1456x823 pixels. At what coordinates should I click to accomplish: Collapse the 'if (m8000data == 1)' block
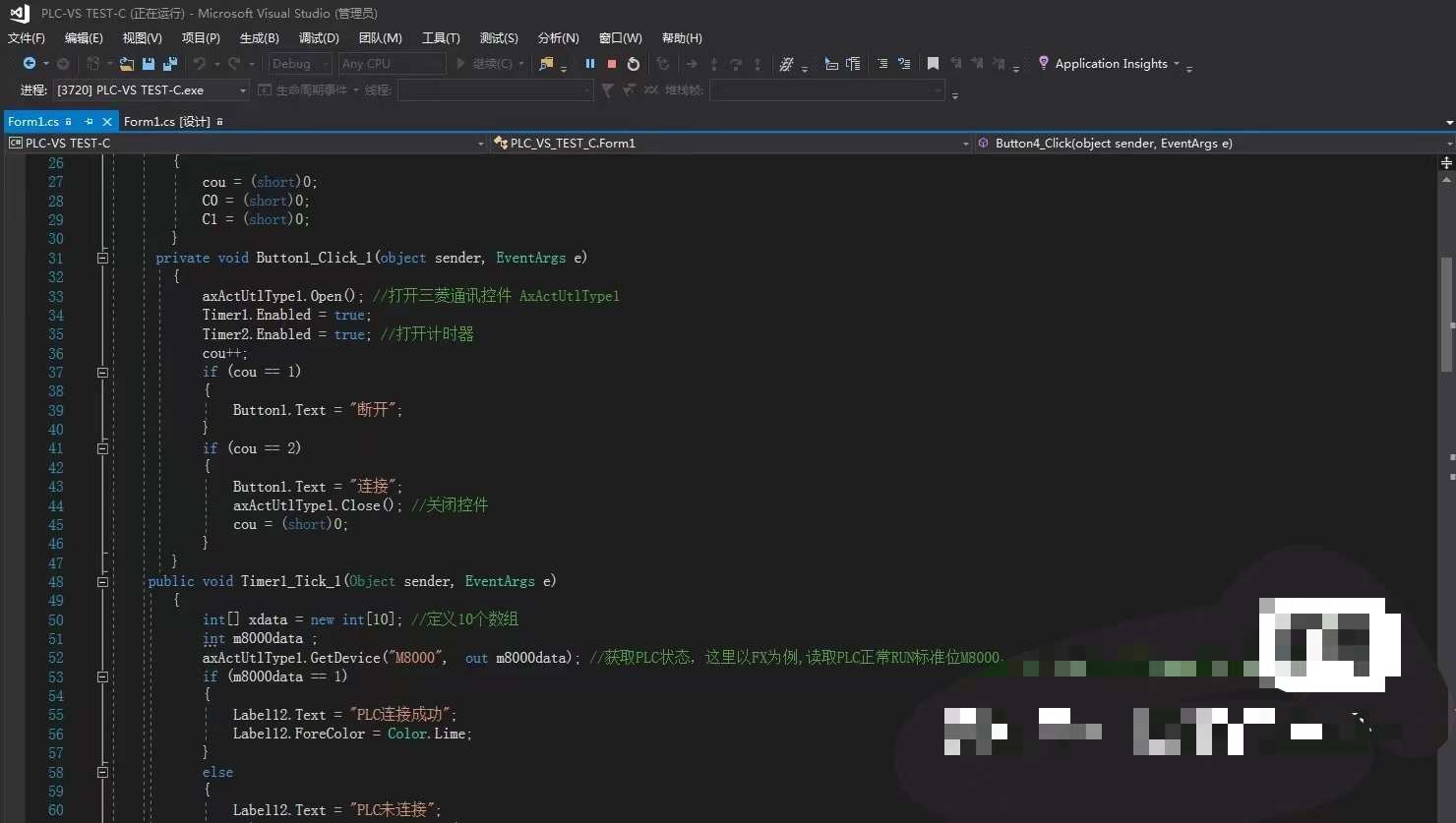tap(102, 676)
